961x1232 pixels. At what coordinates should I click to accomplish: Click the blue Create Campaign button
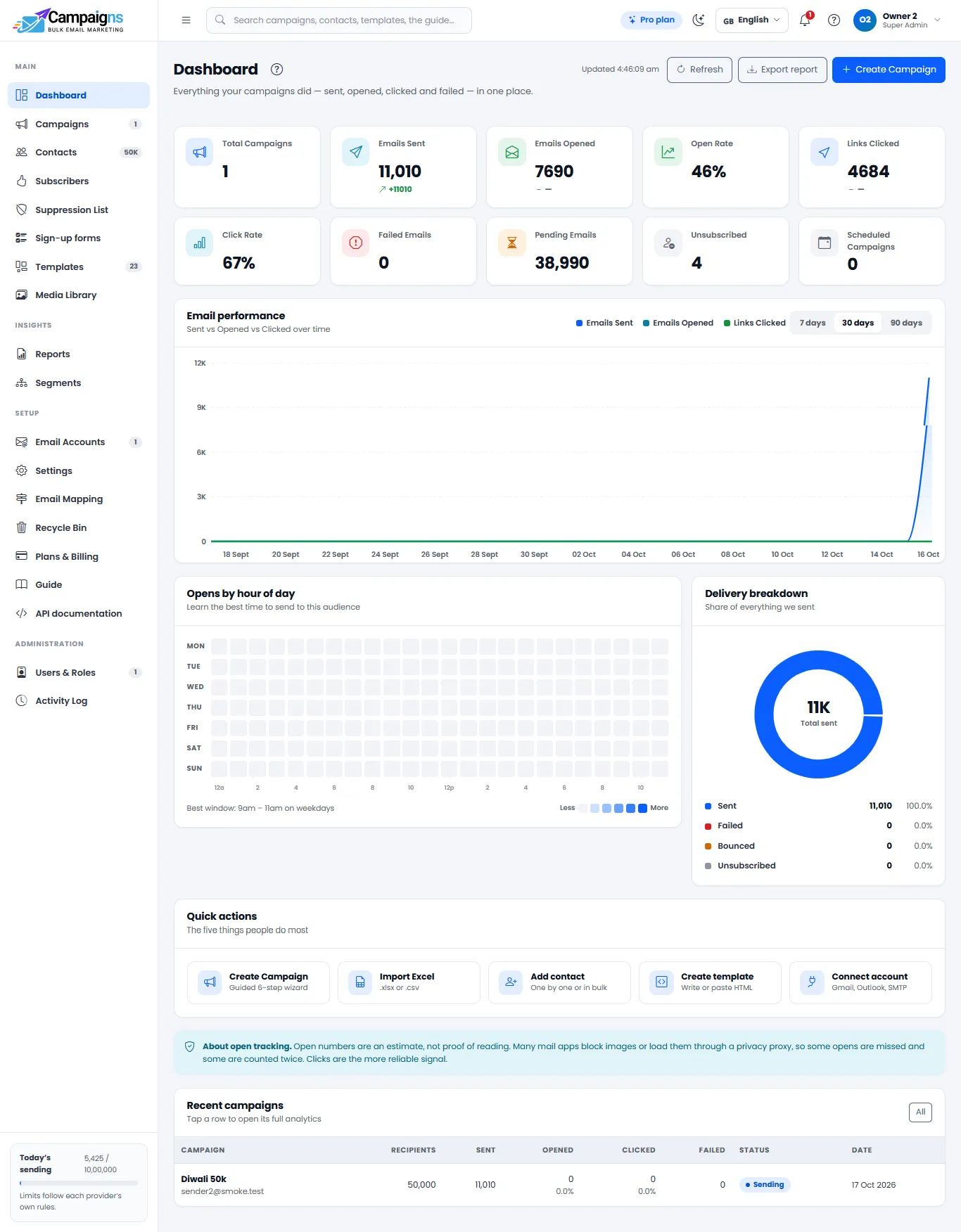tap(889, 70)
